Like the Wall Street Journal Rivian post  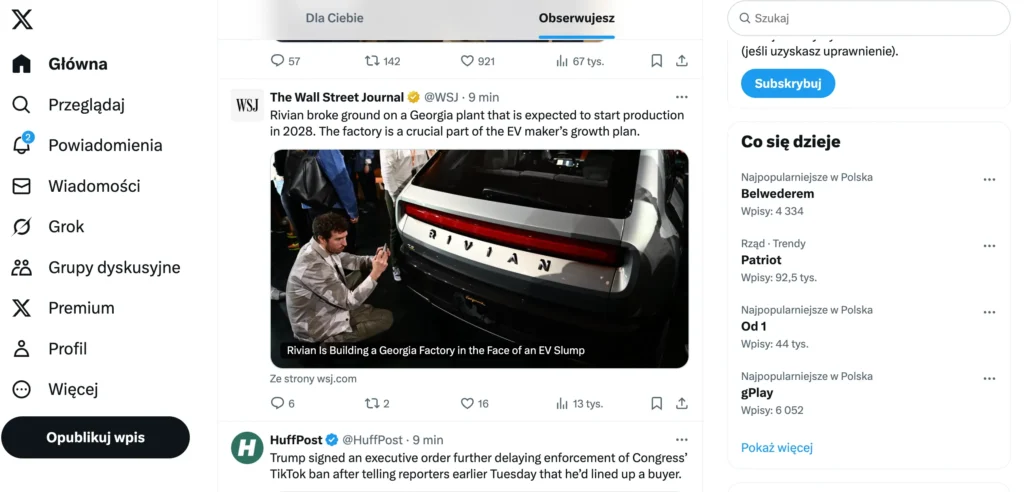(x=467, y=403)
